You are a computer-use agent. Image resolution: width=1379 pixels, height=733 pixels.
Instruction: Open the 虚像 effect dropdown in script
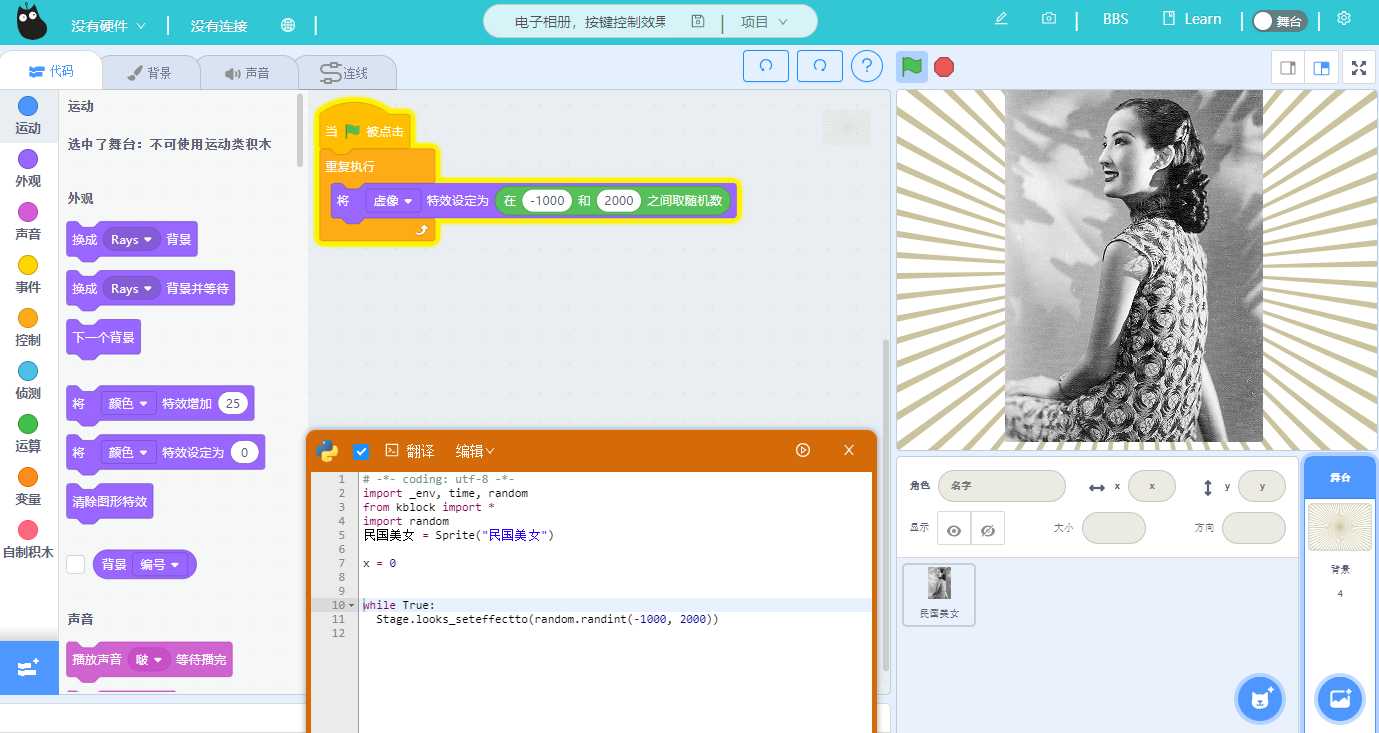[392, 201]
